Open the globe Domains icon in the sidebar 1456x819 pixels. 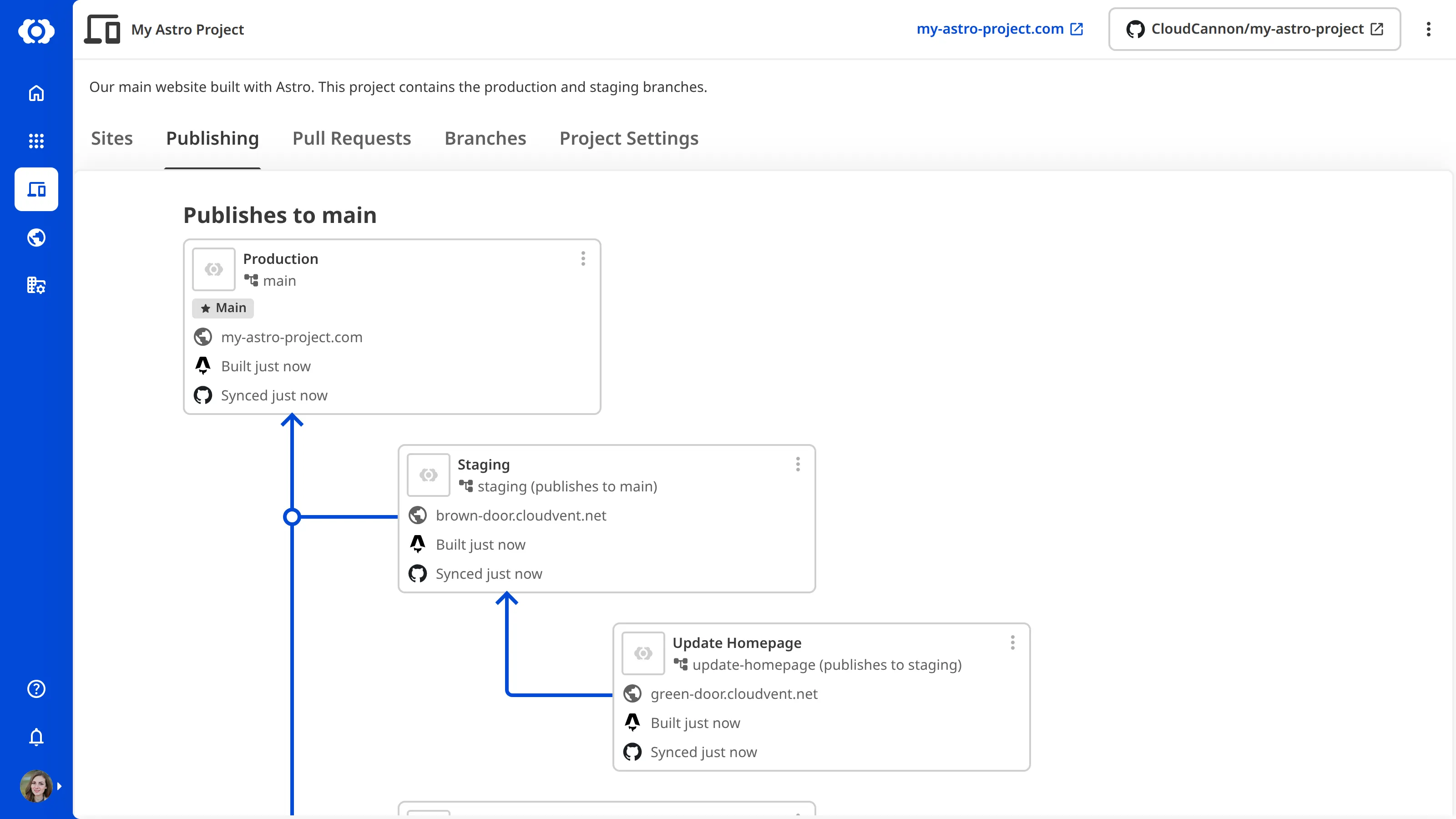click(36, 238)
